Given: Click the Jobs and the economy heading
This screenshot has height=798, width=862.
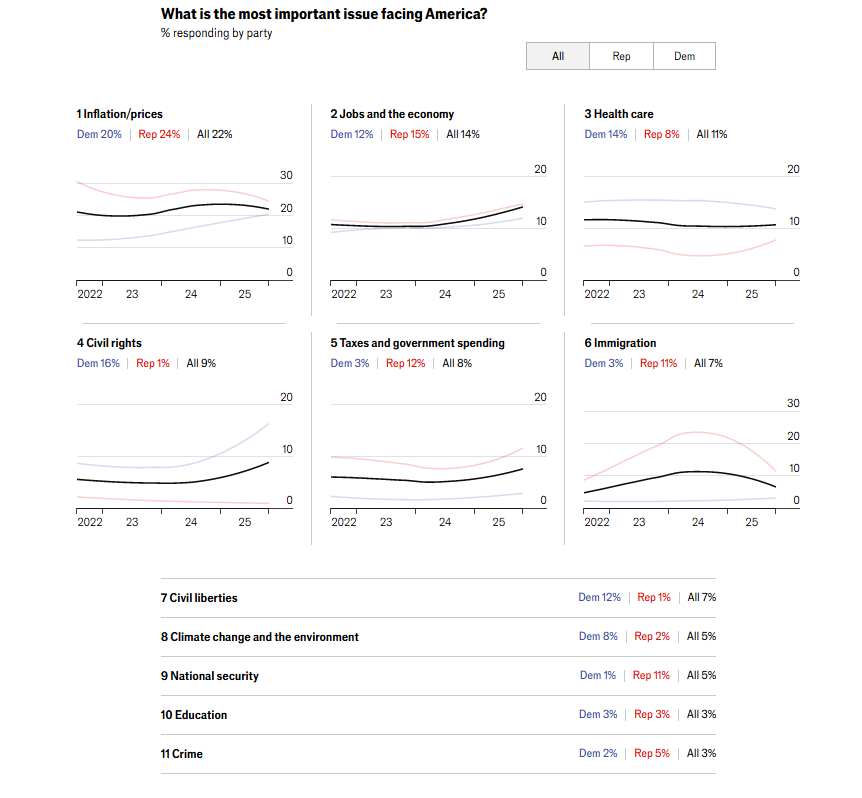Looking at the screenshot, I should coord(392,114).
